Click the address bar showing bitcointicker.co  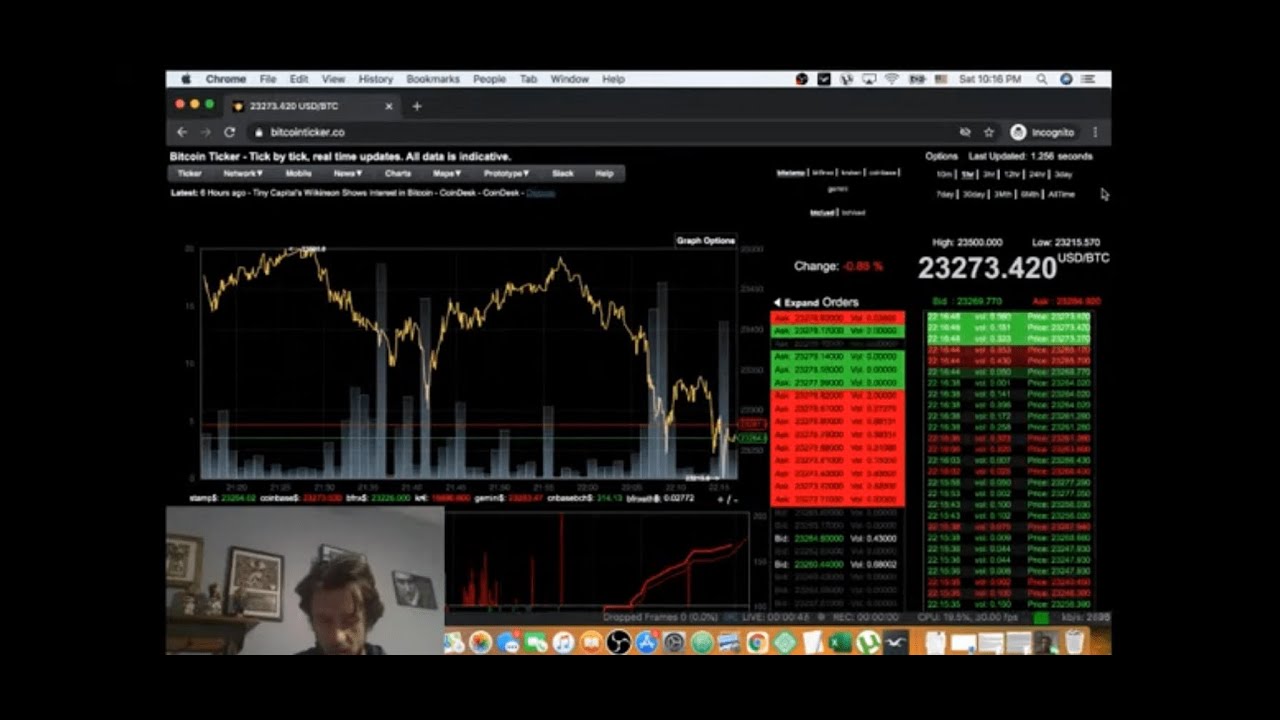click(600, 132)
